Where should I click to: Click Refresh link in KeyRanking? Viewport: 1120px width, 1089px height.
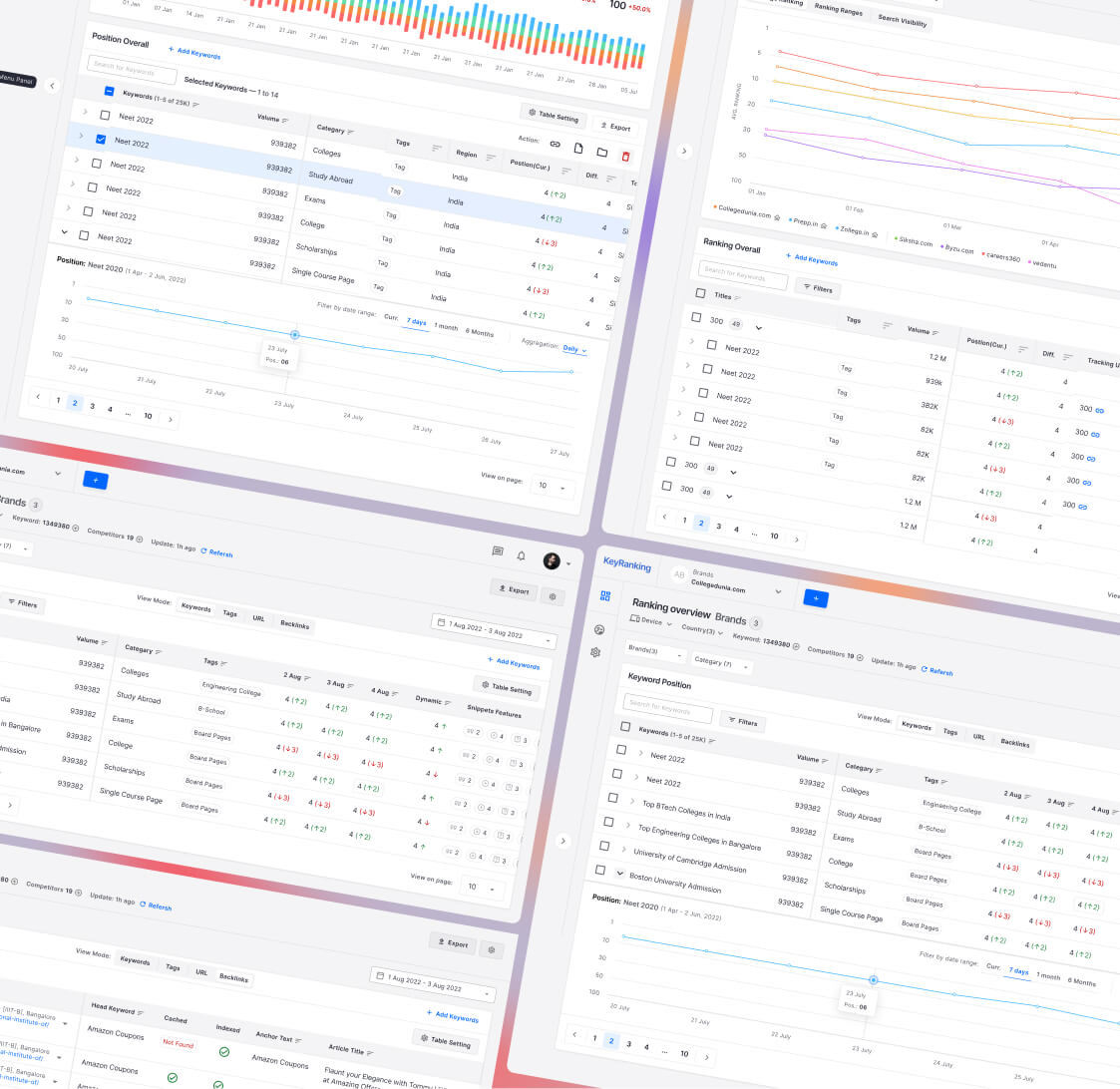coord(936,671)
